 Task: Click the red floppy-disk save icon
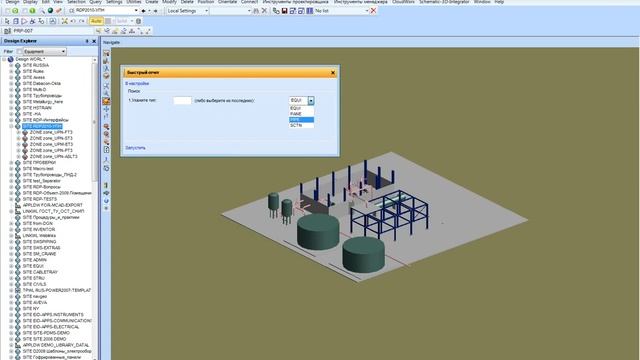(284, 11)
